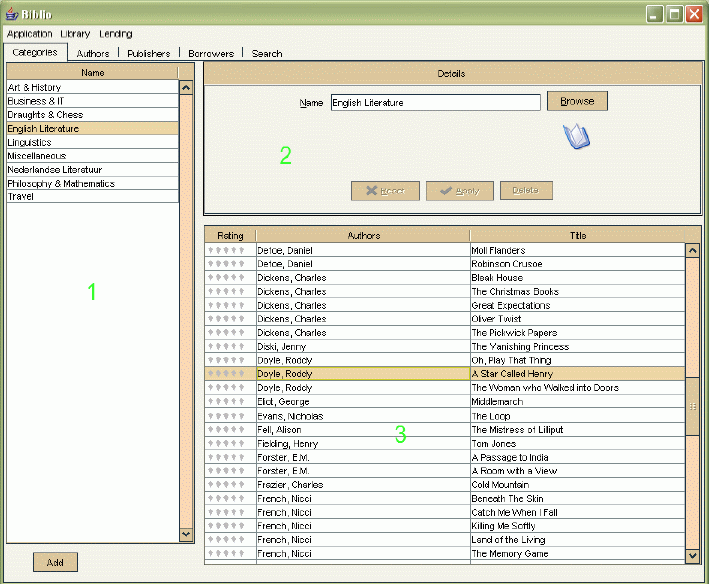710x584 pixels.
Task: Select the Draughts & Chess category
Action: coord(93,115)
